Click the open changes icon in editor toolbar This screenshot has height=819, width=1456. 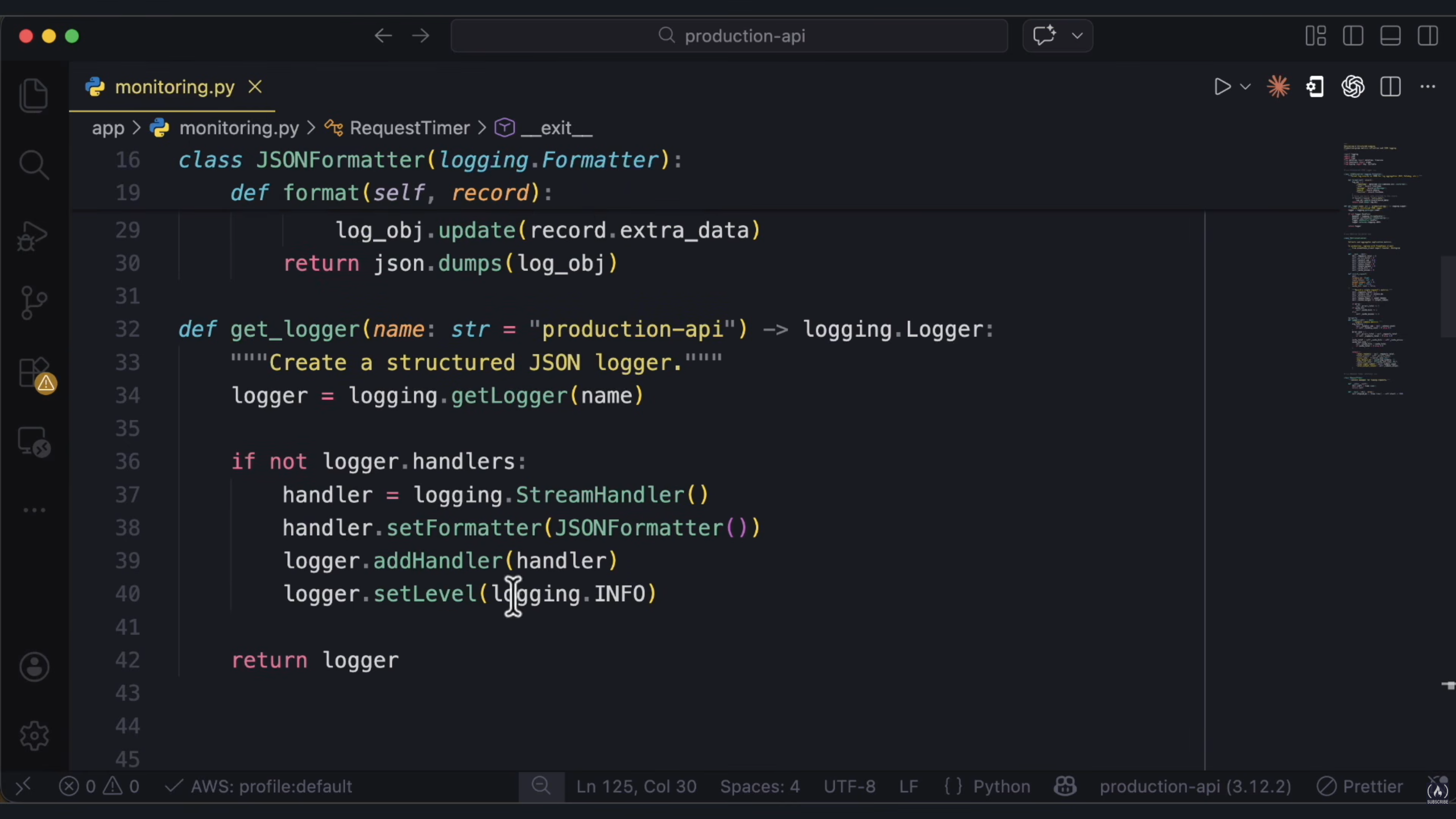pyautogui.click(x=1315, y=87)
